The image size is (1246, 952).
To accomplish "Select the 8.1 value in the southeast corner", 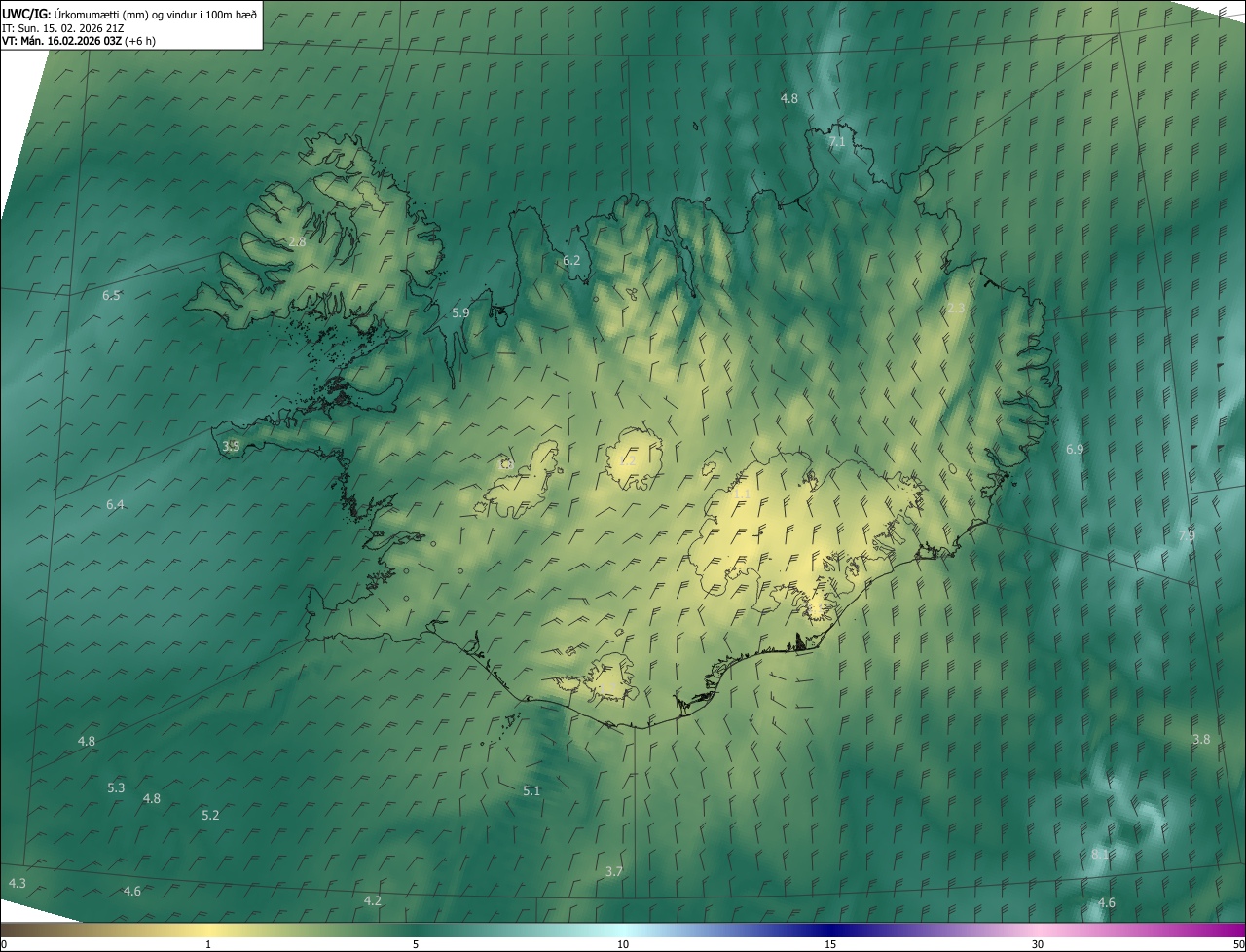I will pyautogui.click(x=1099, y=854).
